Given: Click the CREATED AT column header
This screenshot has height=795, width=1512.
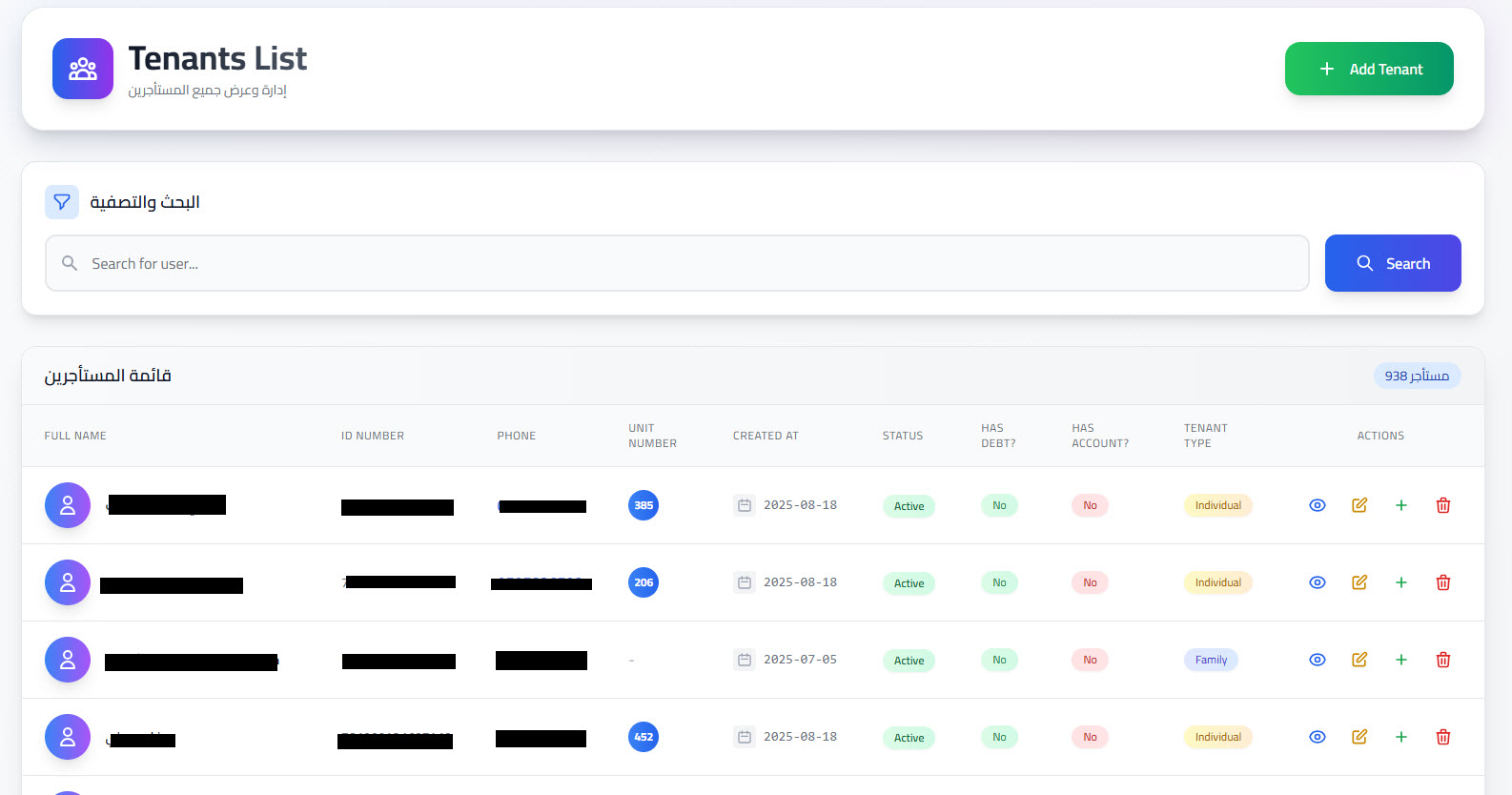Looking at the screenshot, I should tap(766, 436).
